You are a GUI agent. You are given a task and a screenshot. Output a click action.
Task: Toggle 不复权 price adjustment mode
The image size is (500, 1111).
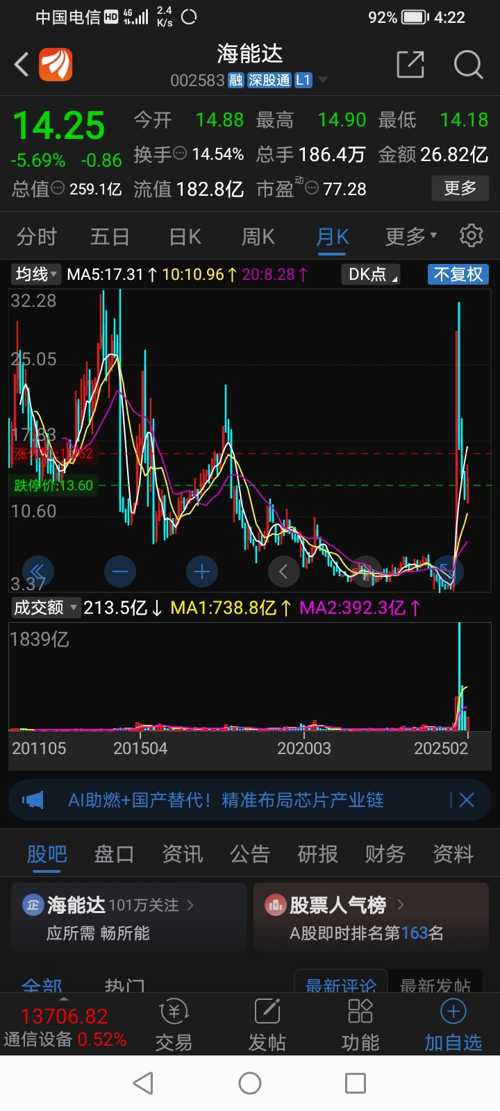point(458,274)
